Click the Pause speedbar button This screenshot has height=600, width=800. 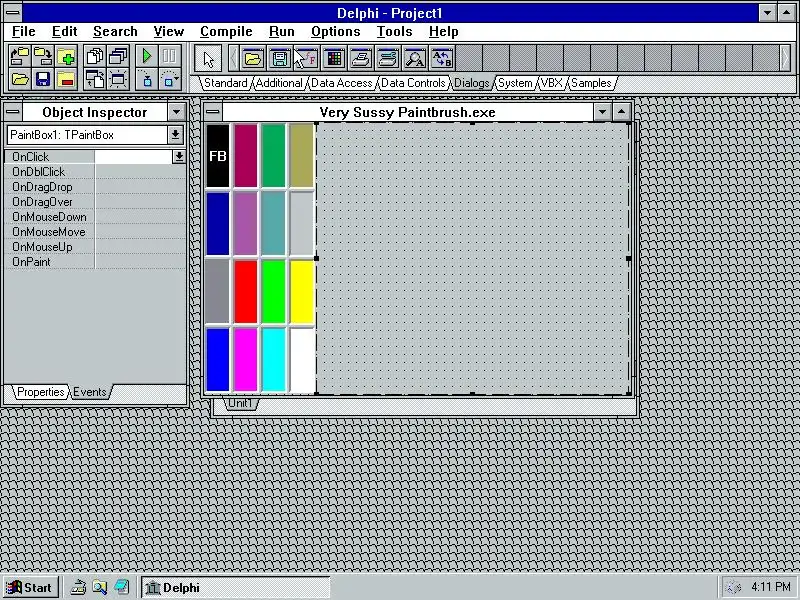point(170,56)
